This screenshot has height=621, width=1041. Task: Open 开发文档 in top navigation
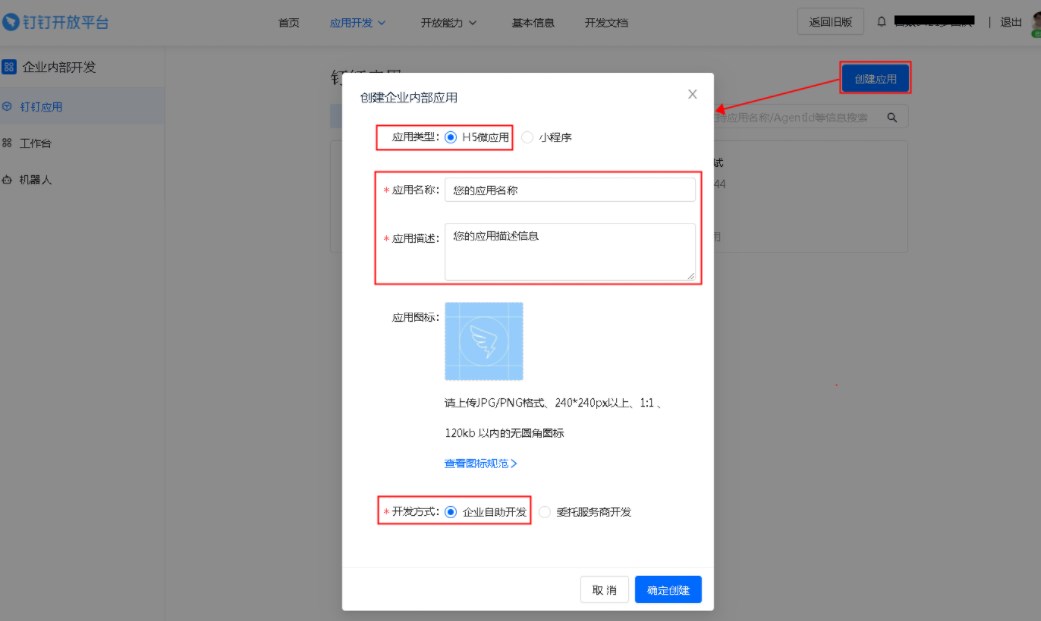606,22
